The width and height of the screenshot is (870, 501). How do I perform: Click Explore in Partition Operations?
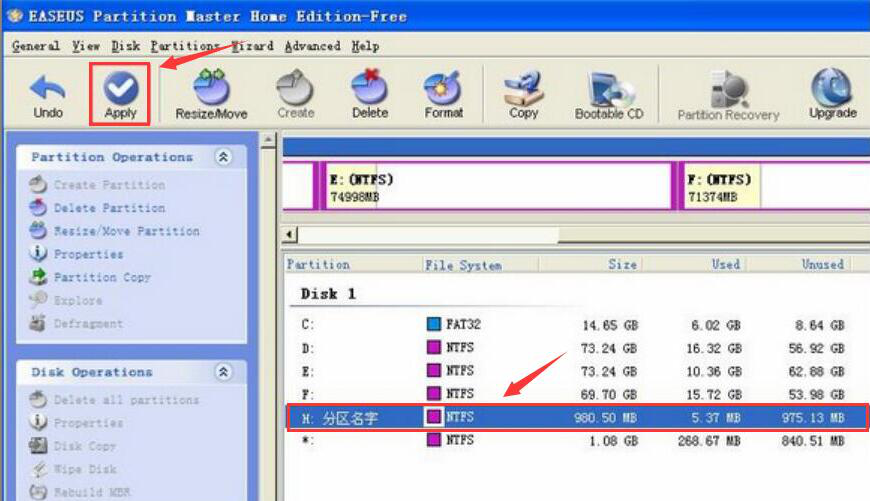tap(66, 300)
